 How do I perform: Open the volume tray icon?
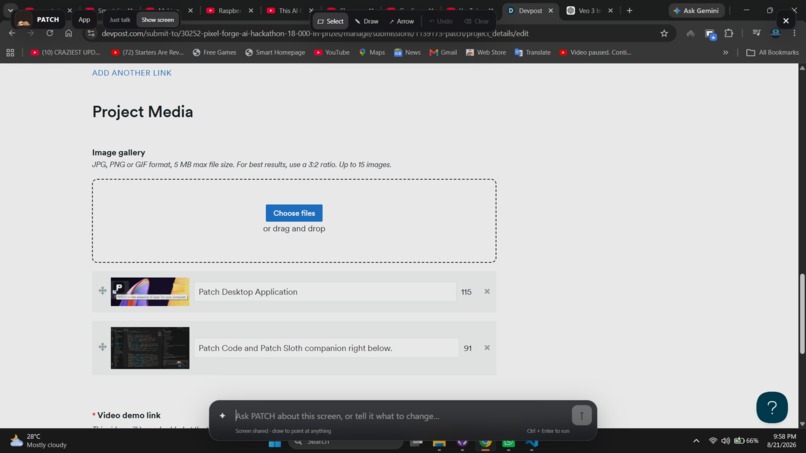[x=725, y=441]
